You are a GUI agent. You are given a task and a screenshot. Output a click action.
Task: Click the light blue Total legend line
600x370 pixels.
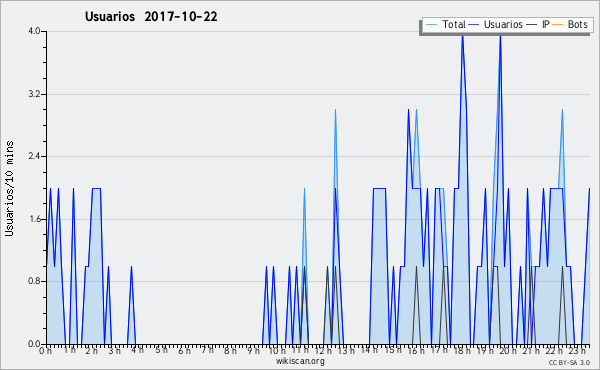click(431, 25)
